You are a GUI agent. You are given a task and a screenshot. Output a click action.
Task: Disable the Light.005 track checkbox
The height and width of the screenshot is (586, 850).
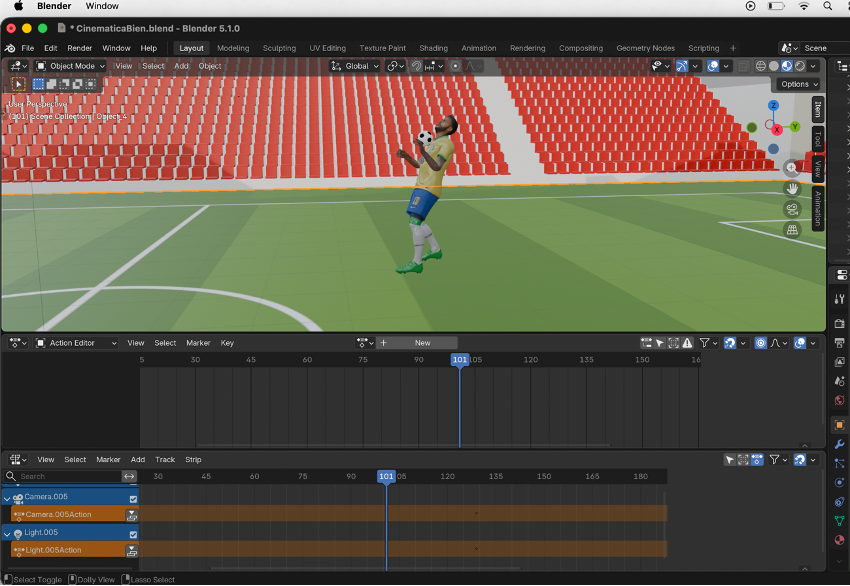coord(133,533)
